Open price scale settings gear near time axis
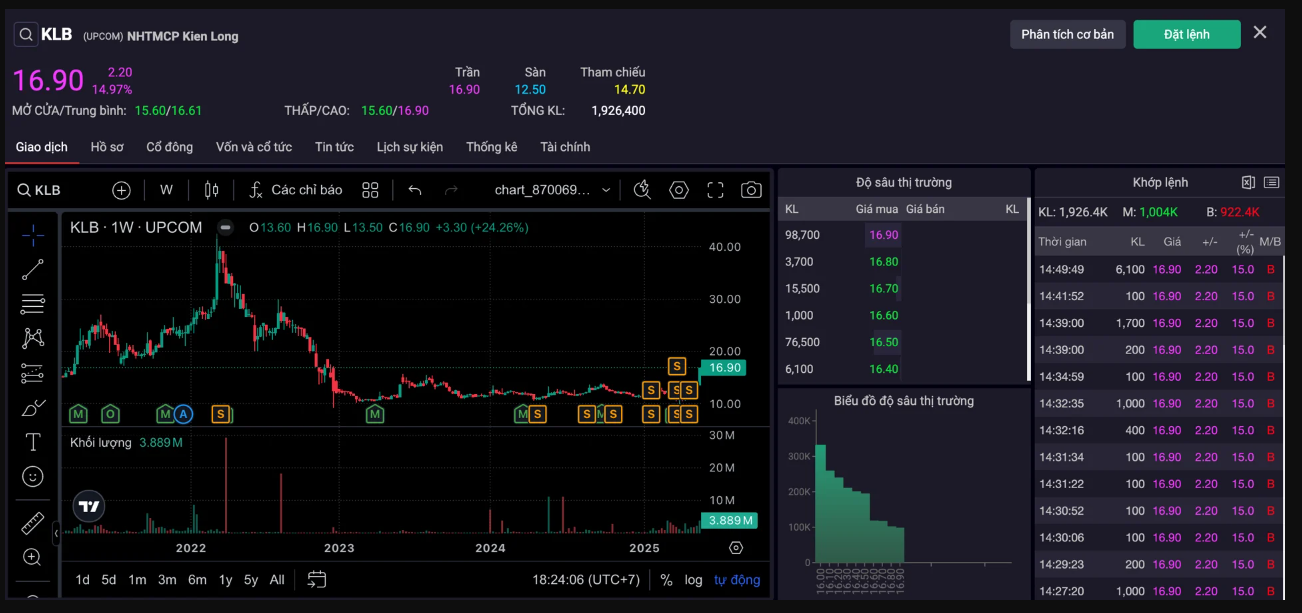Viewport: 1302px width, 613px height. tap(736, 548)
